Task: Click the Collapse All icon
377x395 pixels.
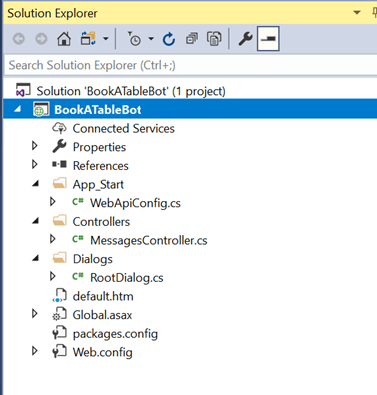Action: (x=192, y=39)
